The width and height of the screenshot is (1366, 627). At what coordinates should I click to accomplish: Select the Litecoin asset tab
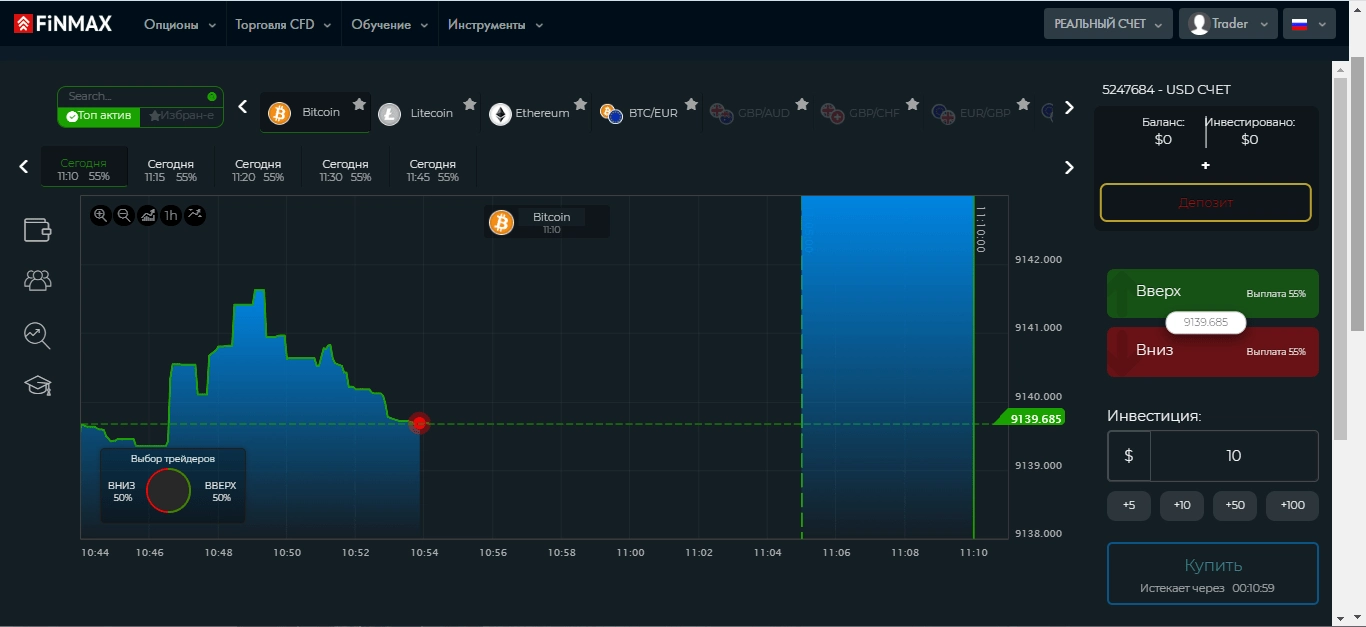[426, 113]
